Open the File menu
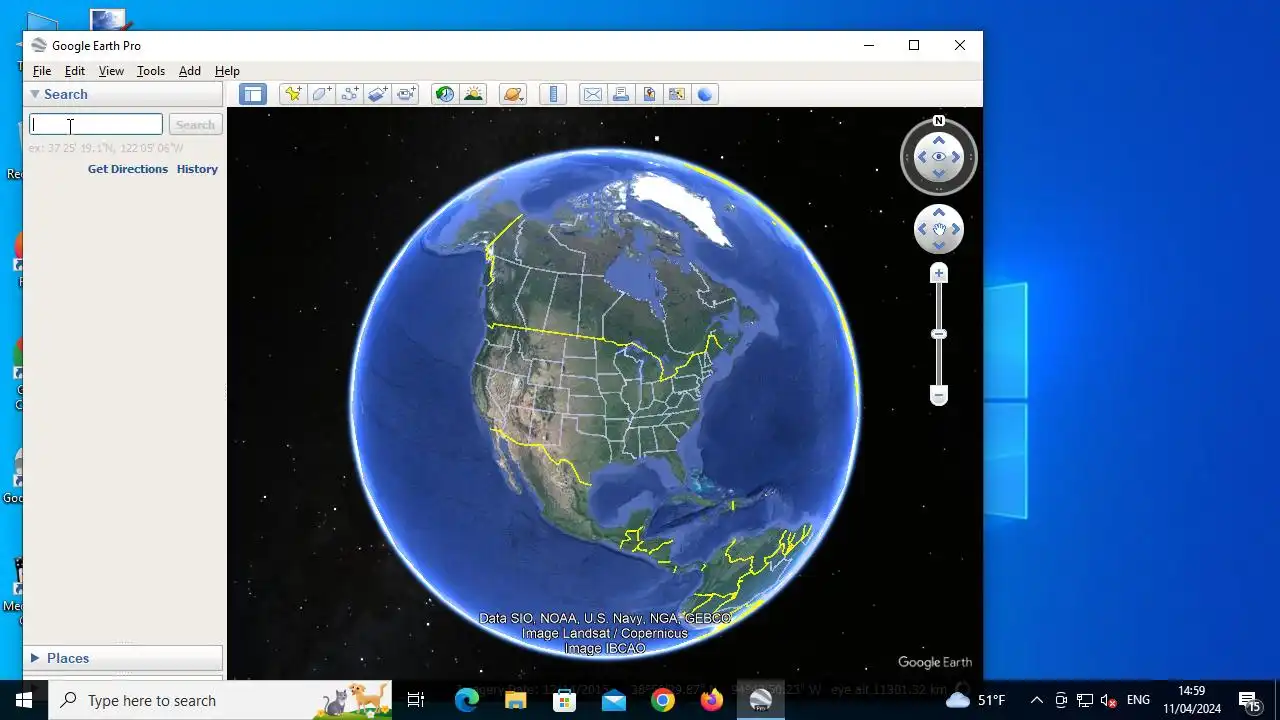Viewport: 1280px width, 720px height. 42,71
